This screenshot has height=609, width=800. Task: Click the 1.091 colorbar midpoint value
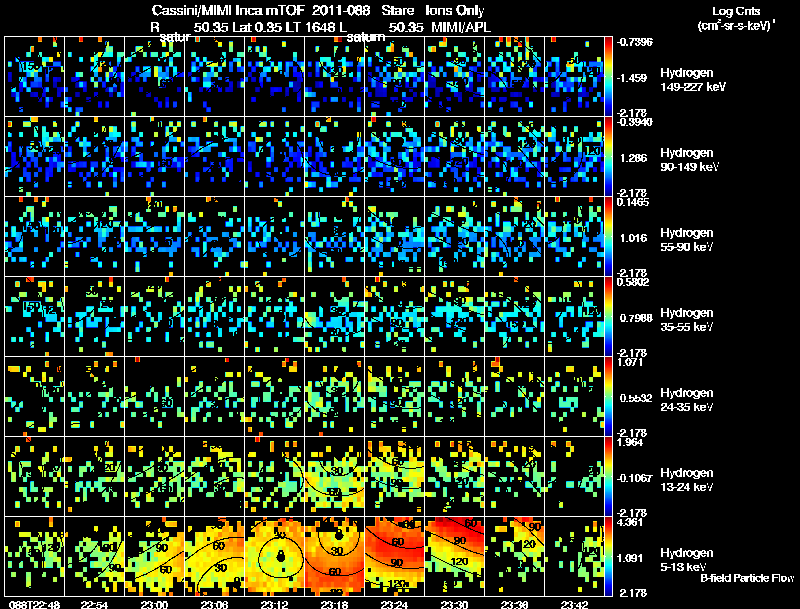[630, 558]
